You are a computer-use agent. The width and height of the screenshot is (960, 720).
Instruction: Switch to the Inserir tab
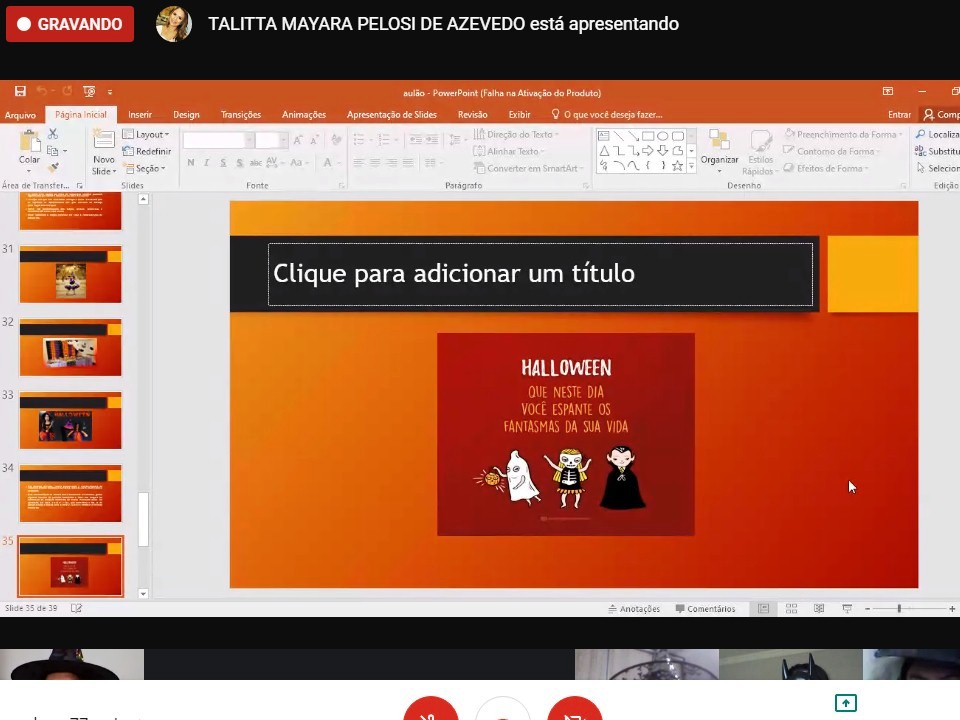point(140,114)
